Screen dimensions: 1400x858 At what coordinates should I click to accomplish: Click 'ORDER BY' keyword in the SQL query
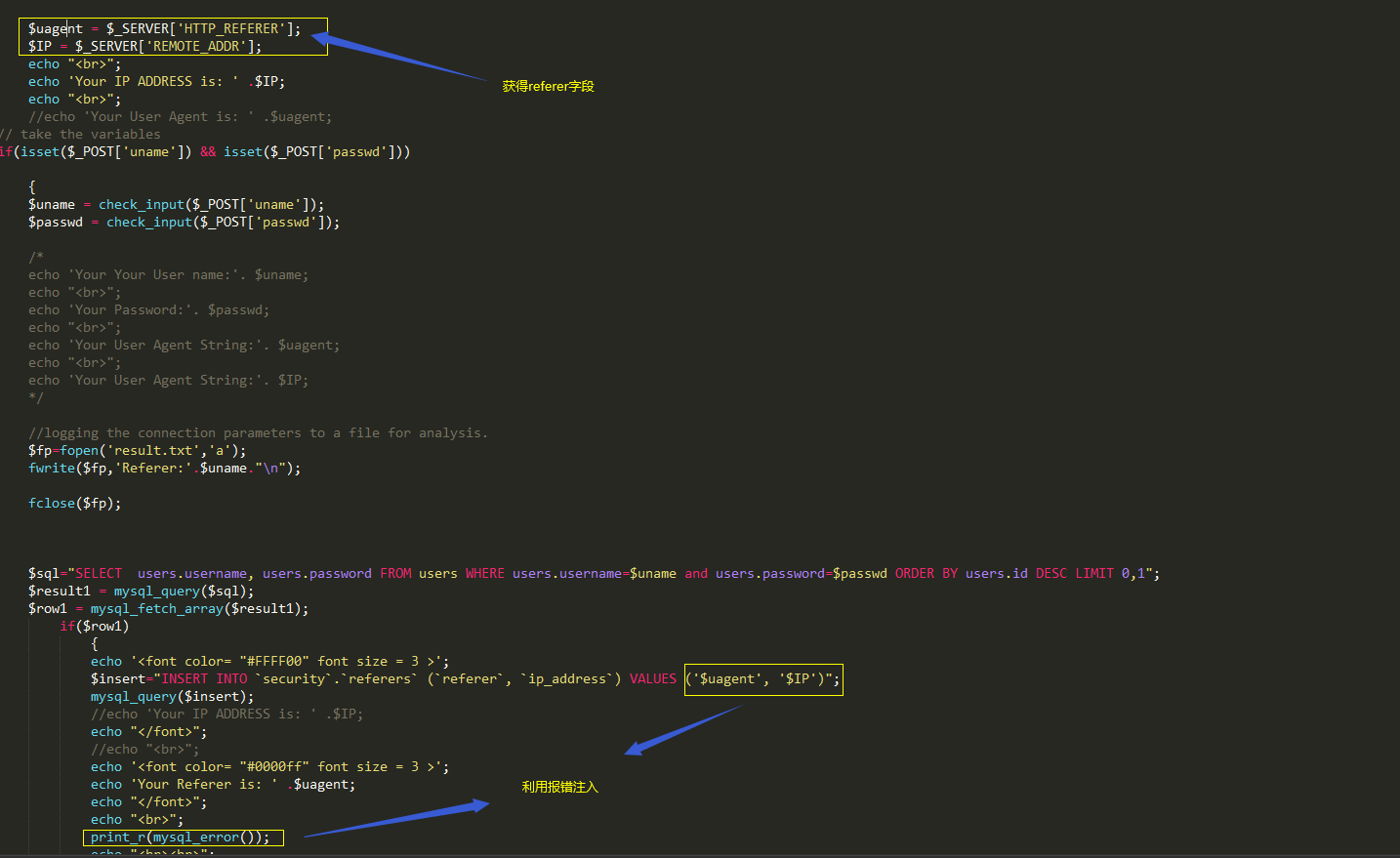point(926,573)
